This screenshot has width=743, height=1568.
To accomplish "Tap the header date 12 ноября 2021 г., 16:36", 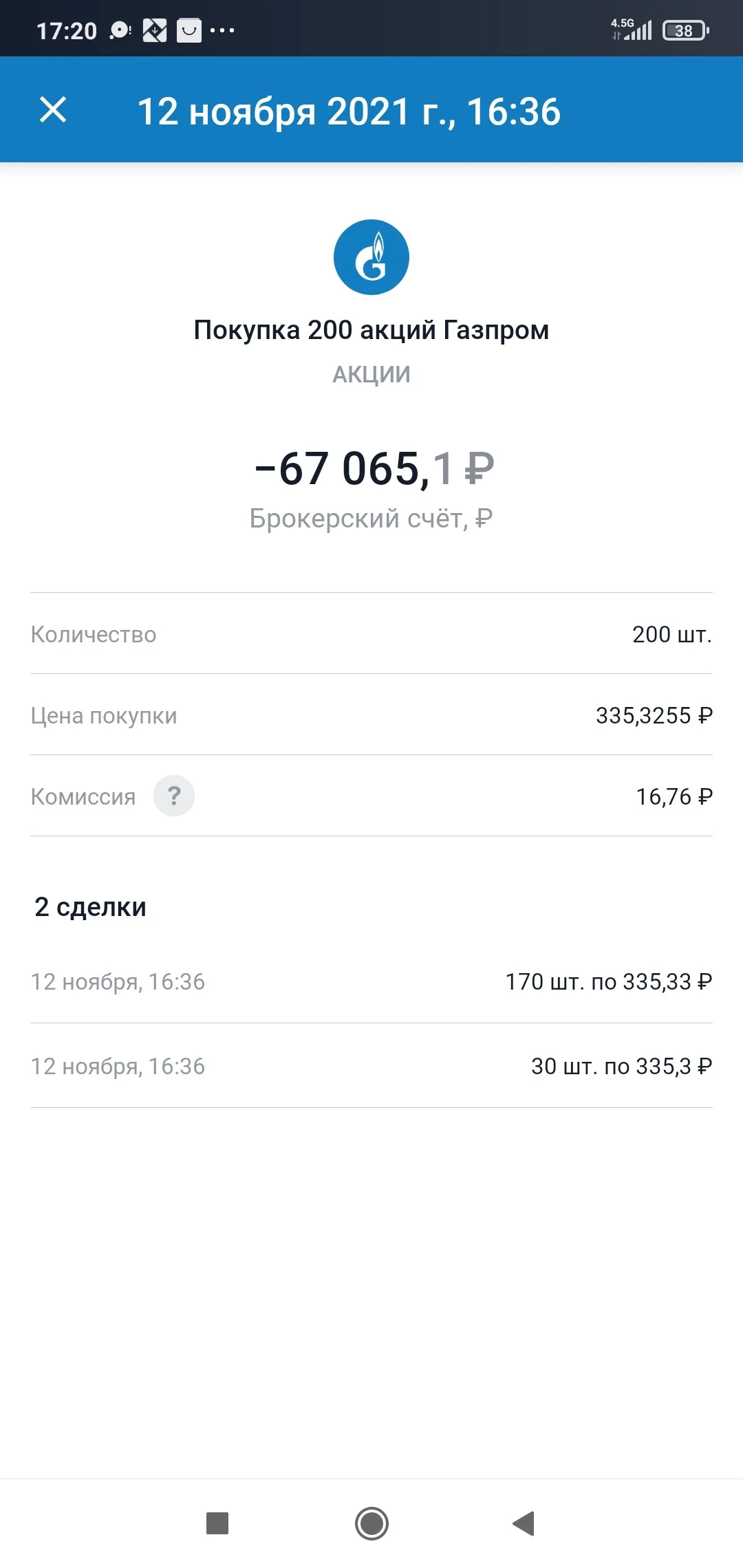I will pyautogui.click(x=349, y=111).
